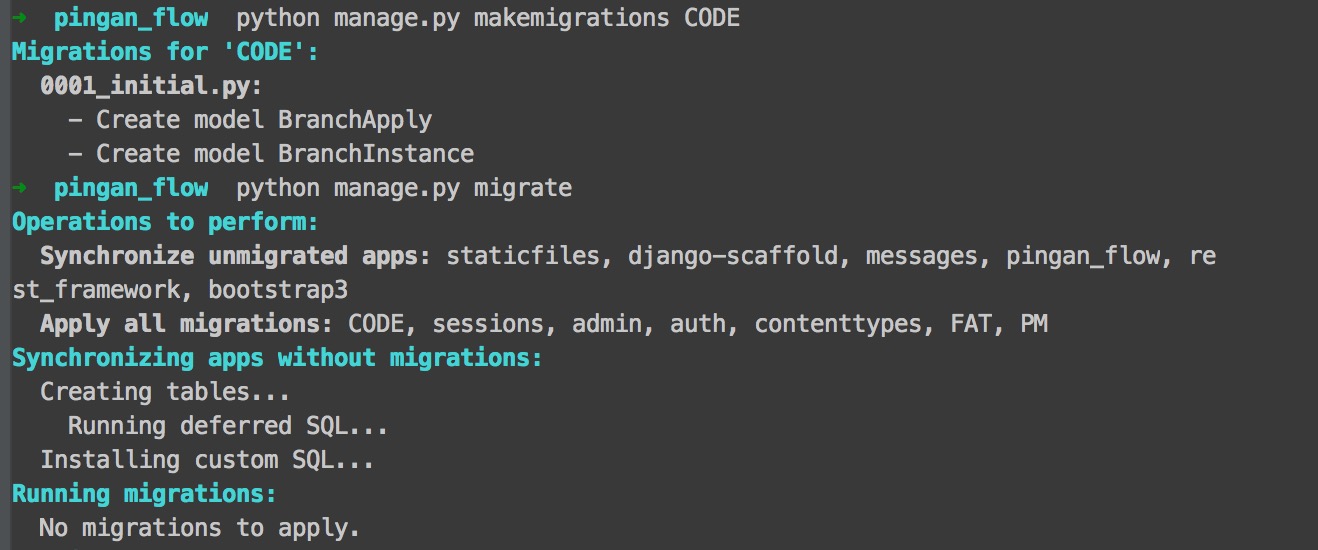The width and height of the screenshot is (1318, 550).
Task: Click the green arrow before migrate command
Action: coord(19,188)
